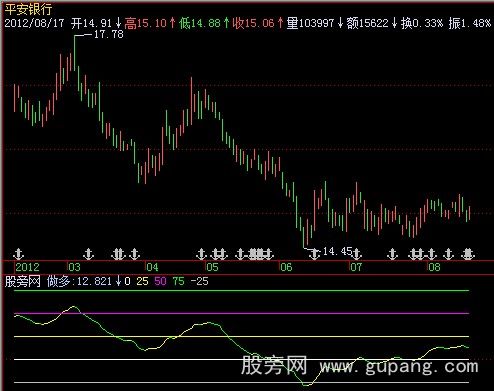Click the 股旁网 indicator name label

point(22,281)
